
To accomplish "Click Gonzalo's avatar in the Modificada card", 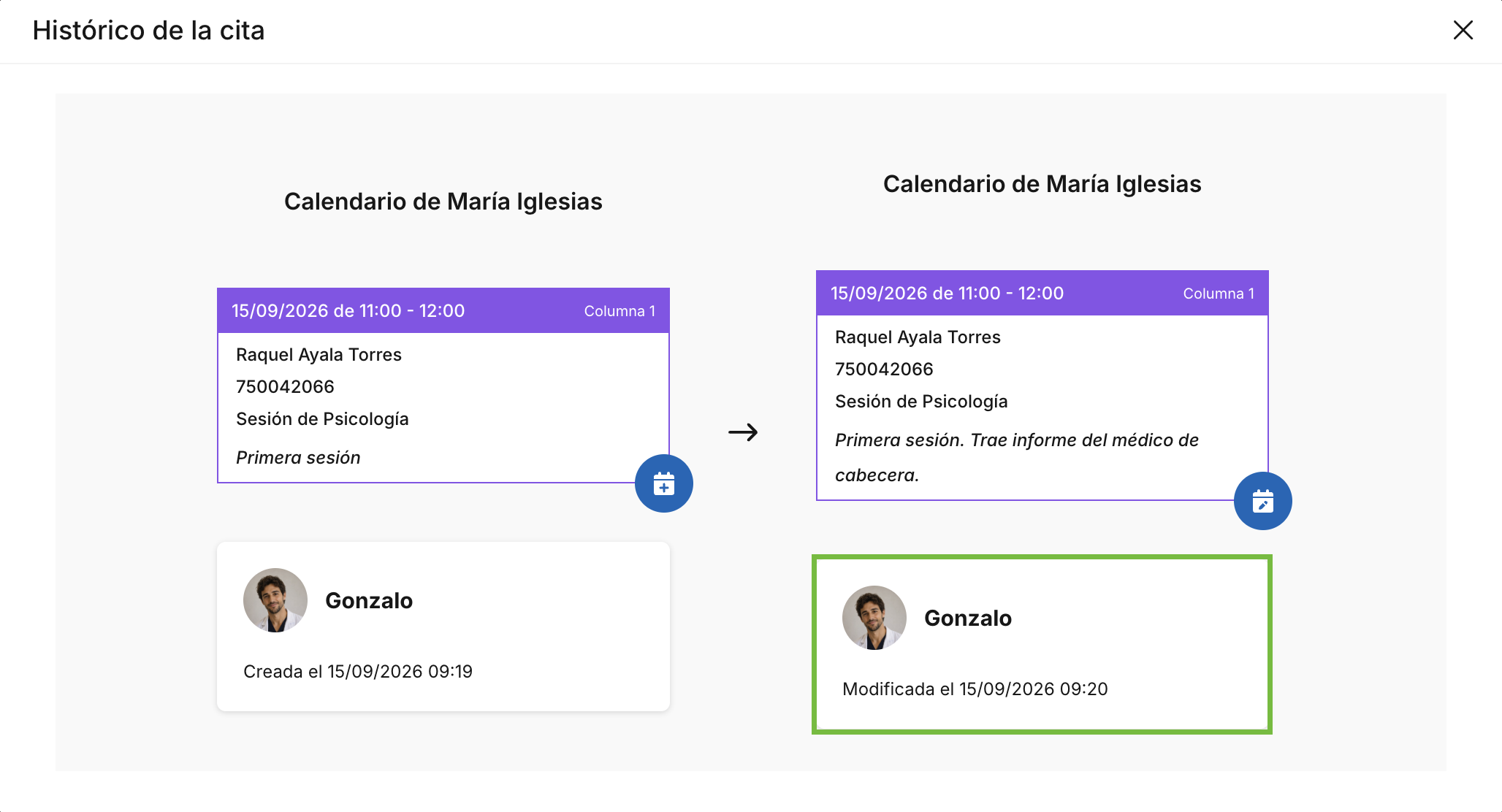I will (x=874, y=618).
